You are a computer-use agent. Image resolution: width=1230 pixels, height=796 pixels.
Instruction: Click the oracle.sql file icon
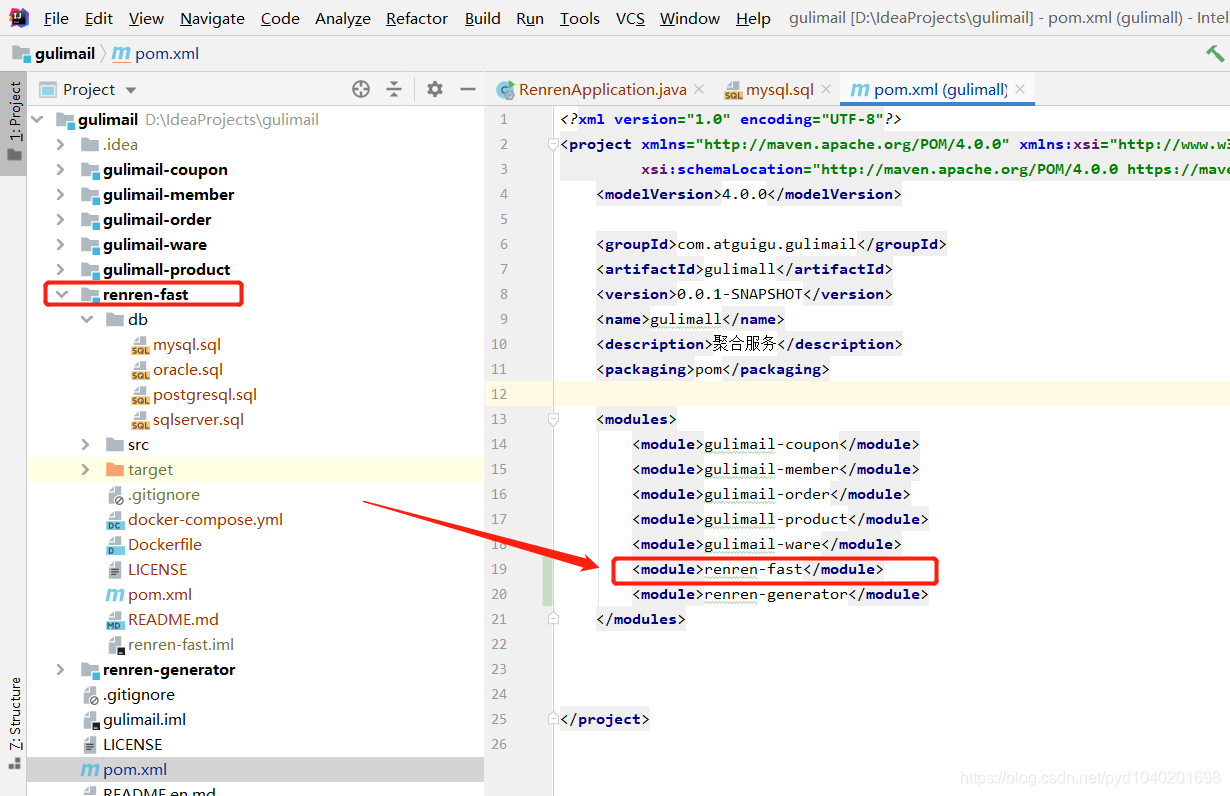pos(140,370)
